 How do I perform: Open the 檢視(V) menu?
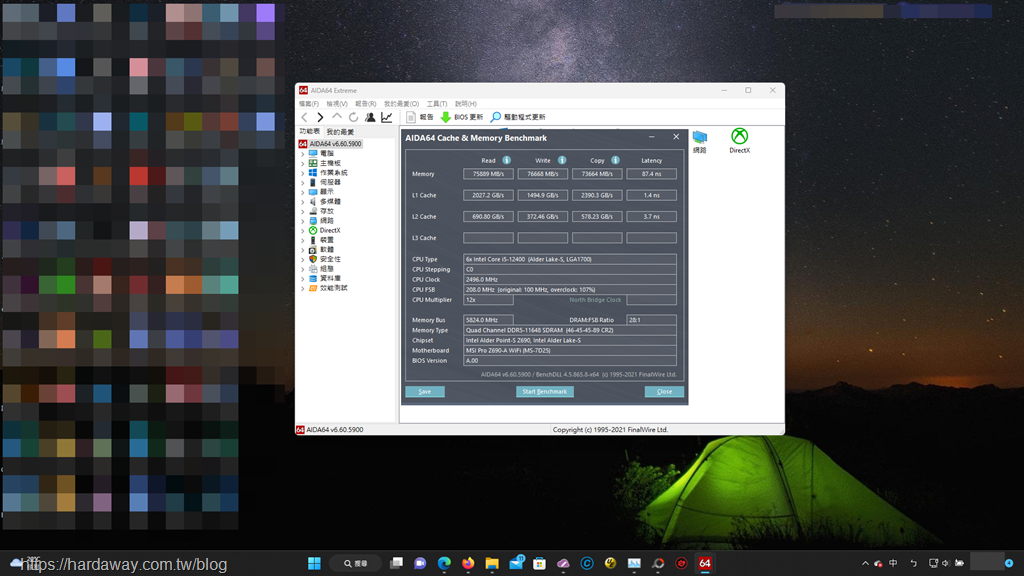(x=337, y=104)
